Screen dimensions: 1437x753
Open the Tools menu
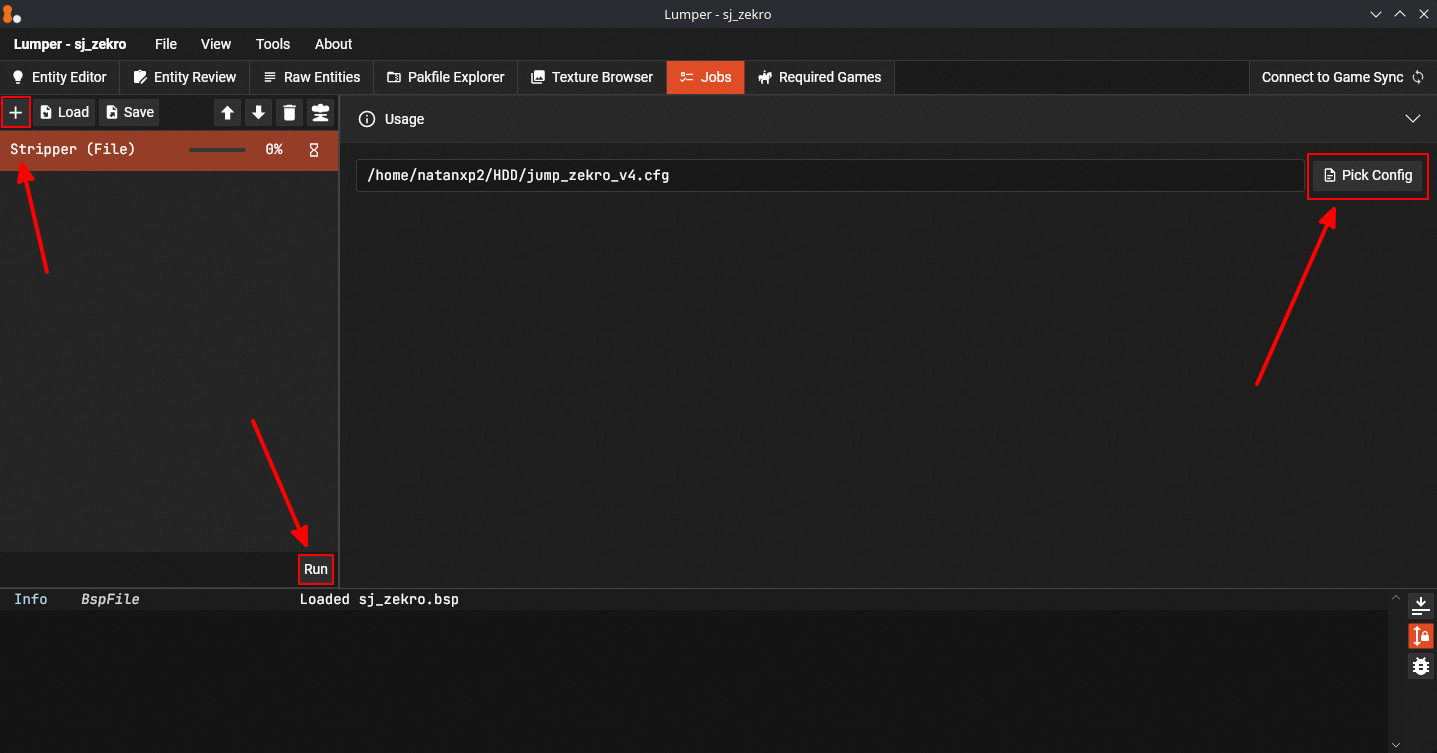pos(272,44)
